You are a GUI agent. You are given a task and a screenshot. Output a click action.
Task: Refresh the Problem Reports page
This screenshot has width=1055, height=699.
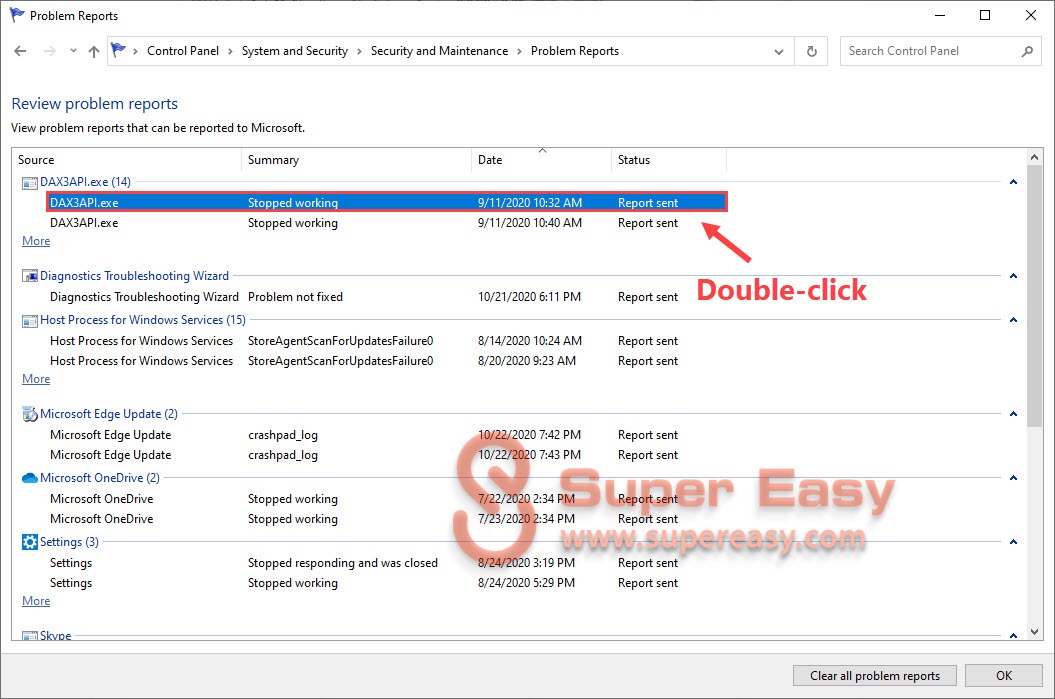[x=812, y=51]
